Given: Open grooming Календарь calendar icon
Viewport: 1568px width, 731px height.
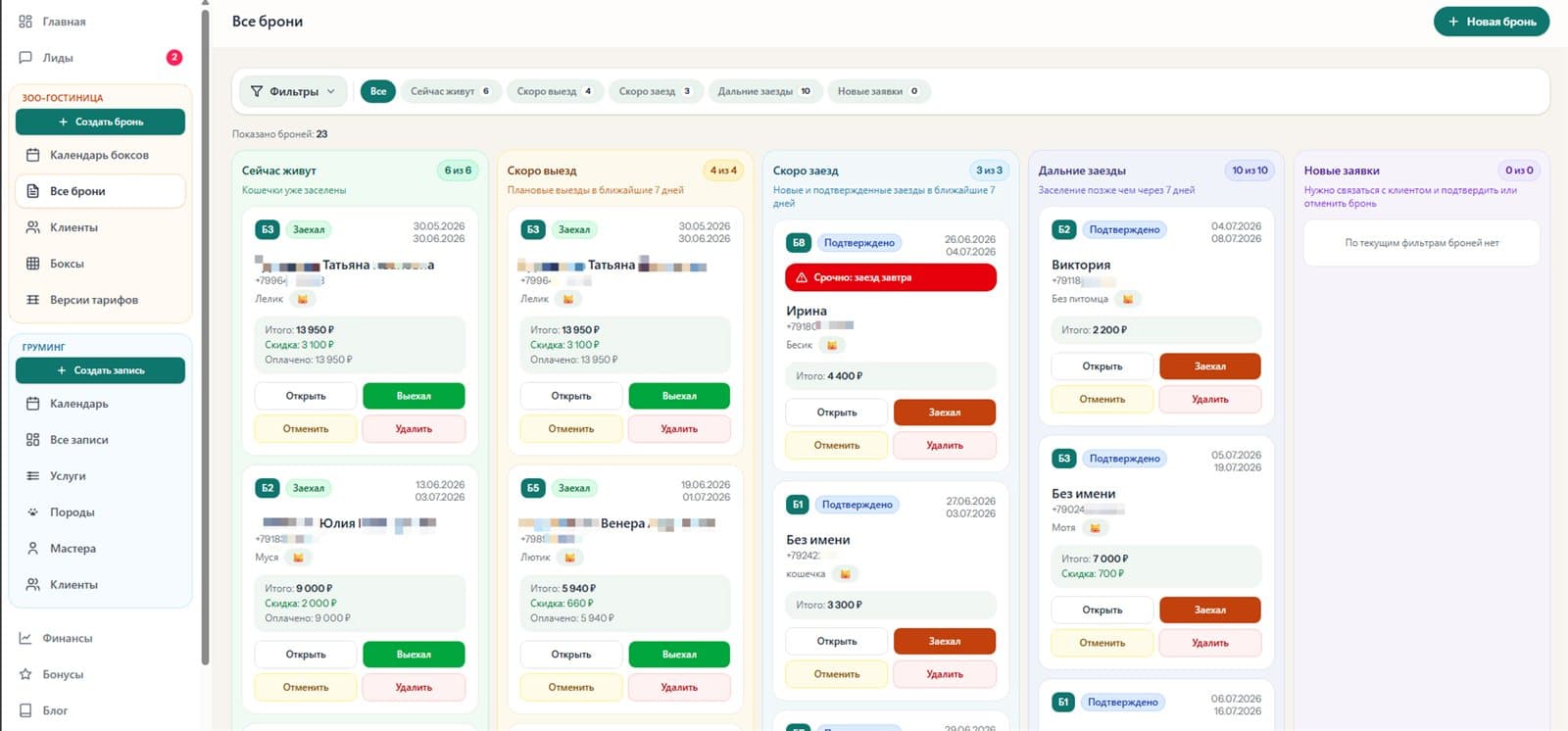Looking at the screenshot, I should point(33,404).
